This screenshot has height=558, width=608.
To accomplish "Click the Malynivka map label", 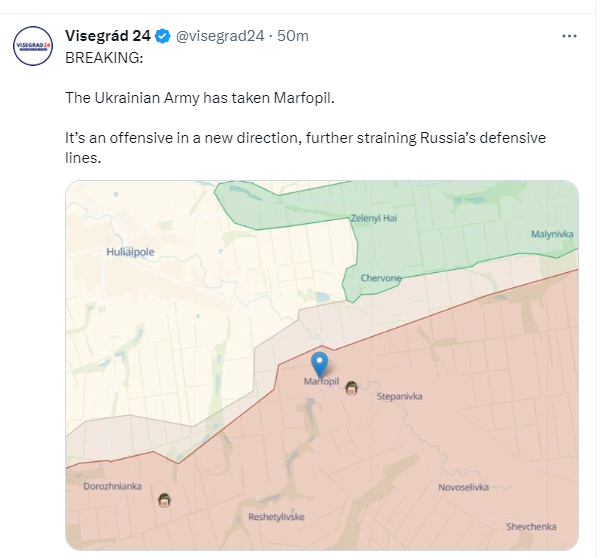I will click(x=552, y=234).
